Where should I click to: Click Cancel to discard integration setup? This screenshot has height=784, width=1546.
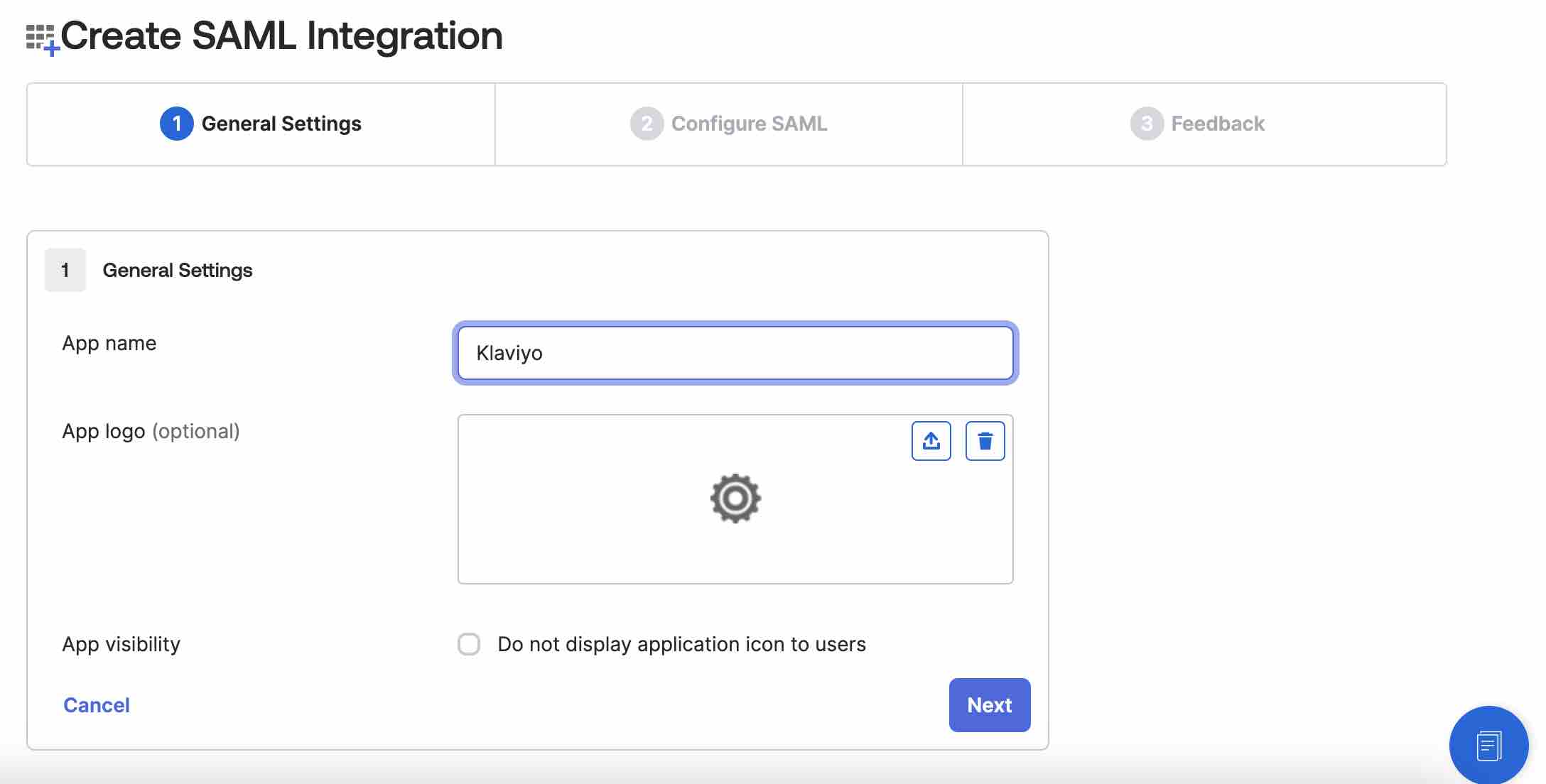[x=96, y=703]
